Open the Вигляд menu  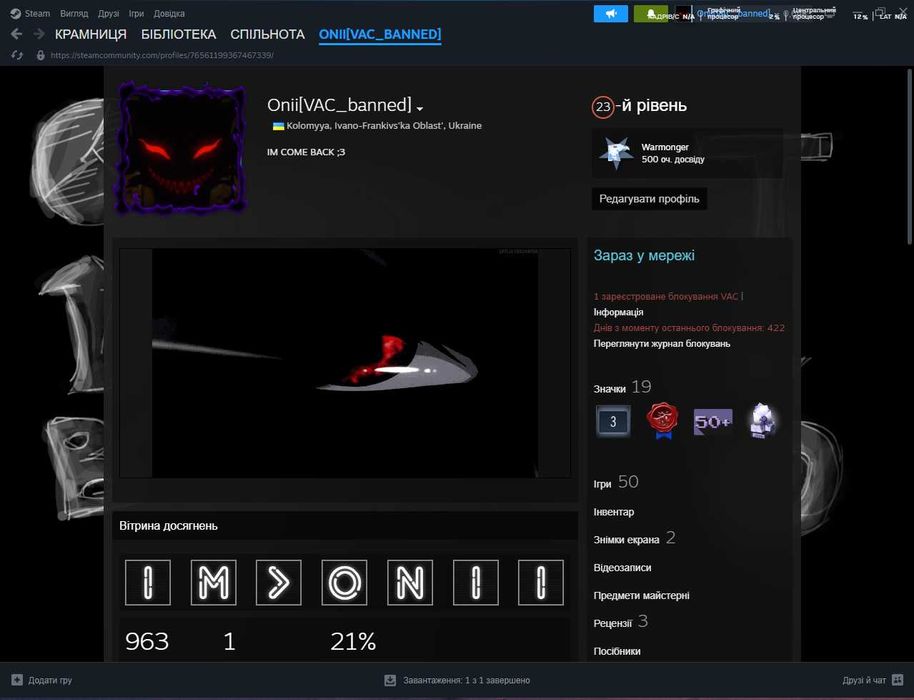(74, 13)
